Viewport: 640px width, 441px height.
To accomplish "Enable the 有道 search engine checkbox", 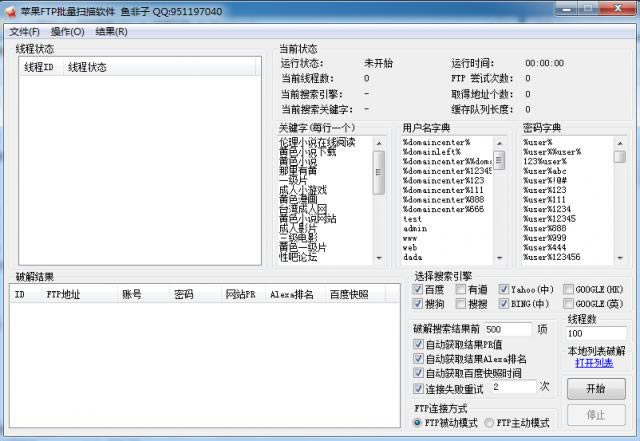I will 461,290.
